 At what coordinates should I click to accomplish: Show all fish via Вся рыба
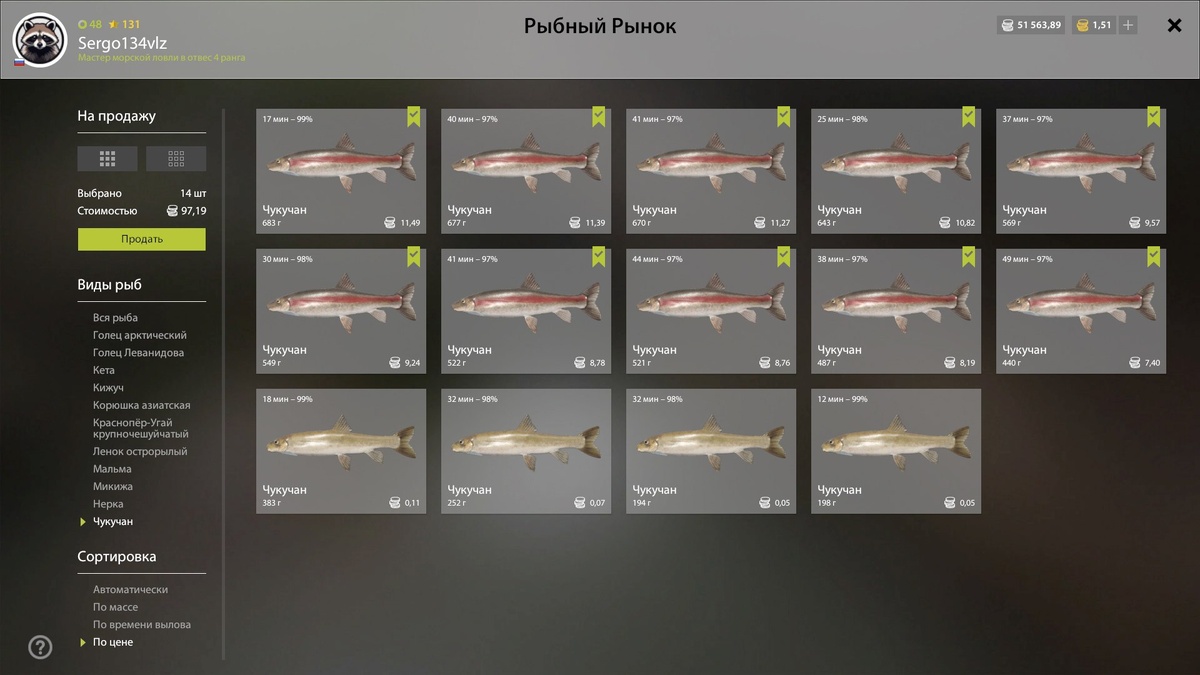pos(115,318)
